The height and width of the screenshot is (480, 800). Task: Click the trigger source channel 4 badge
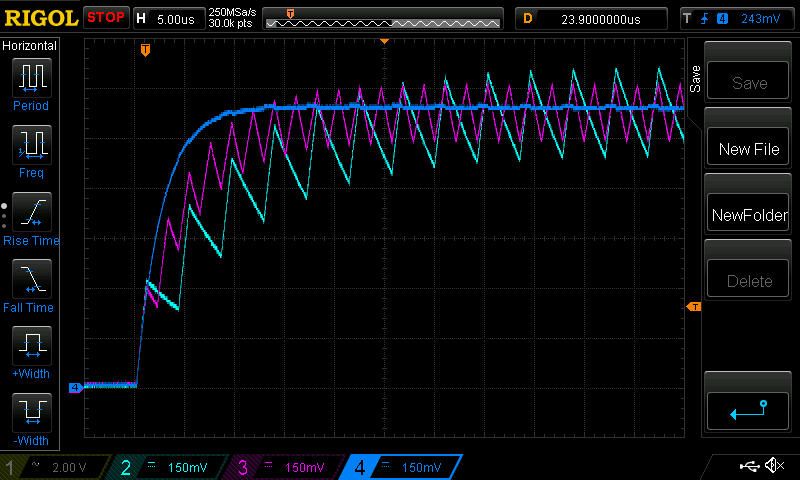point(722,19)
